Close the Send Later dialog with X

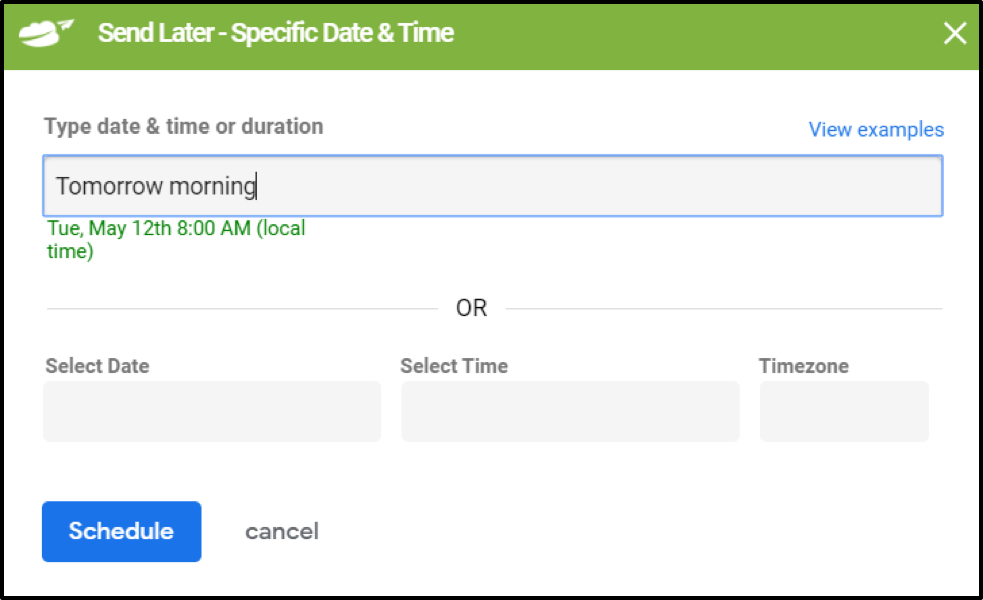pos(955,33)
